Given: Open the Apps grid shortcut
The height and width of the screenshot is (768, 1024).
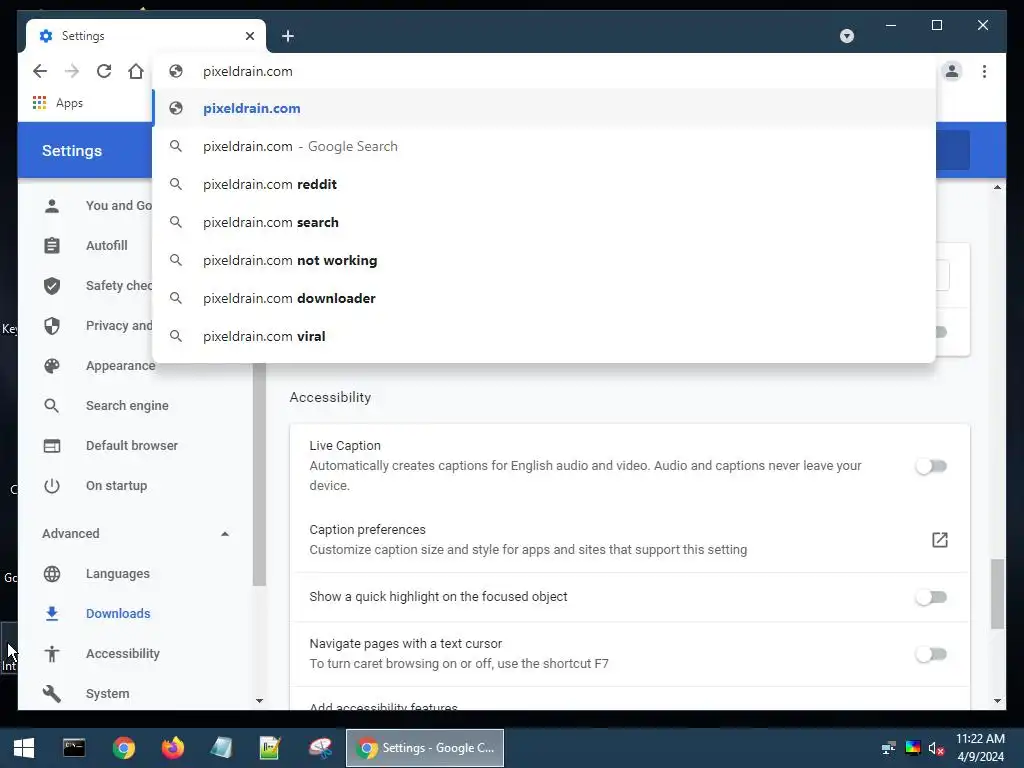Looking at the screenshot, I should tap(57, 103).
